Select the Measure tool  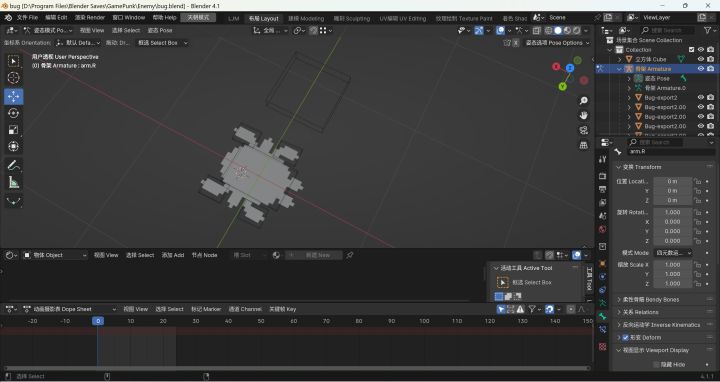click(x=14, y=182)
